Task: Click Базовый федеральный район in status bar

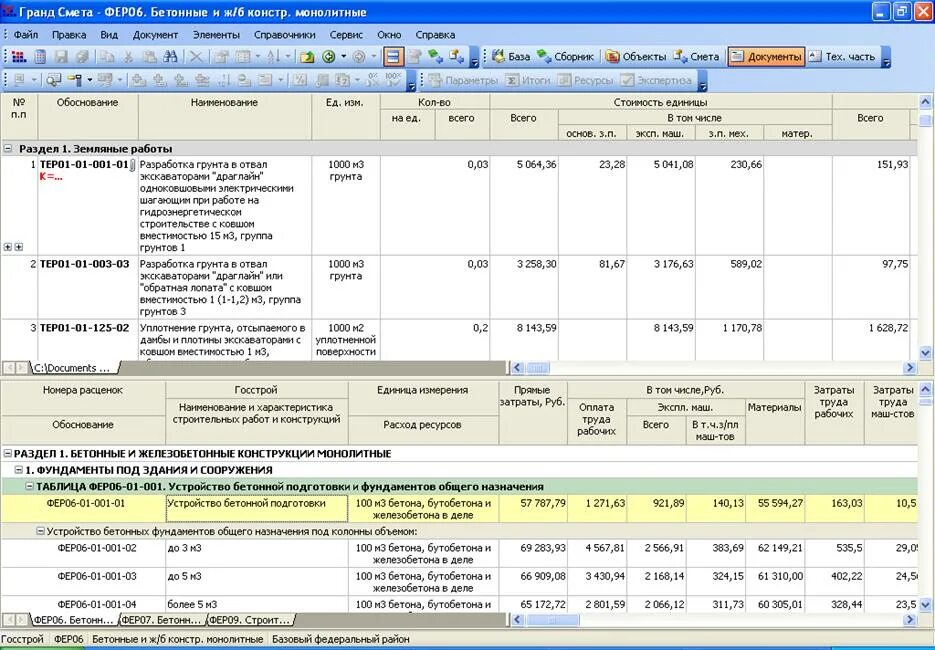Action: (x=340, y=639)
